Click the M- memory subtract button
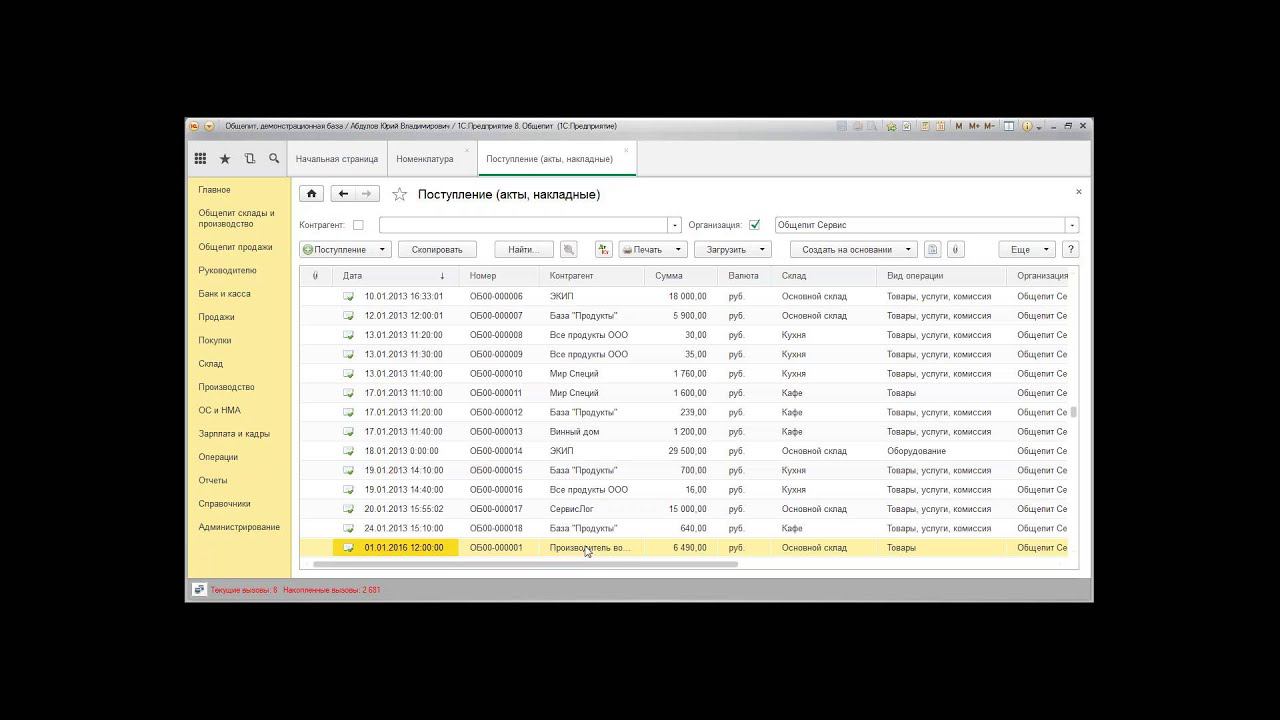The width and height of the screenshot is (1280, 720). point(990,126)
